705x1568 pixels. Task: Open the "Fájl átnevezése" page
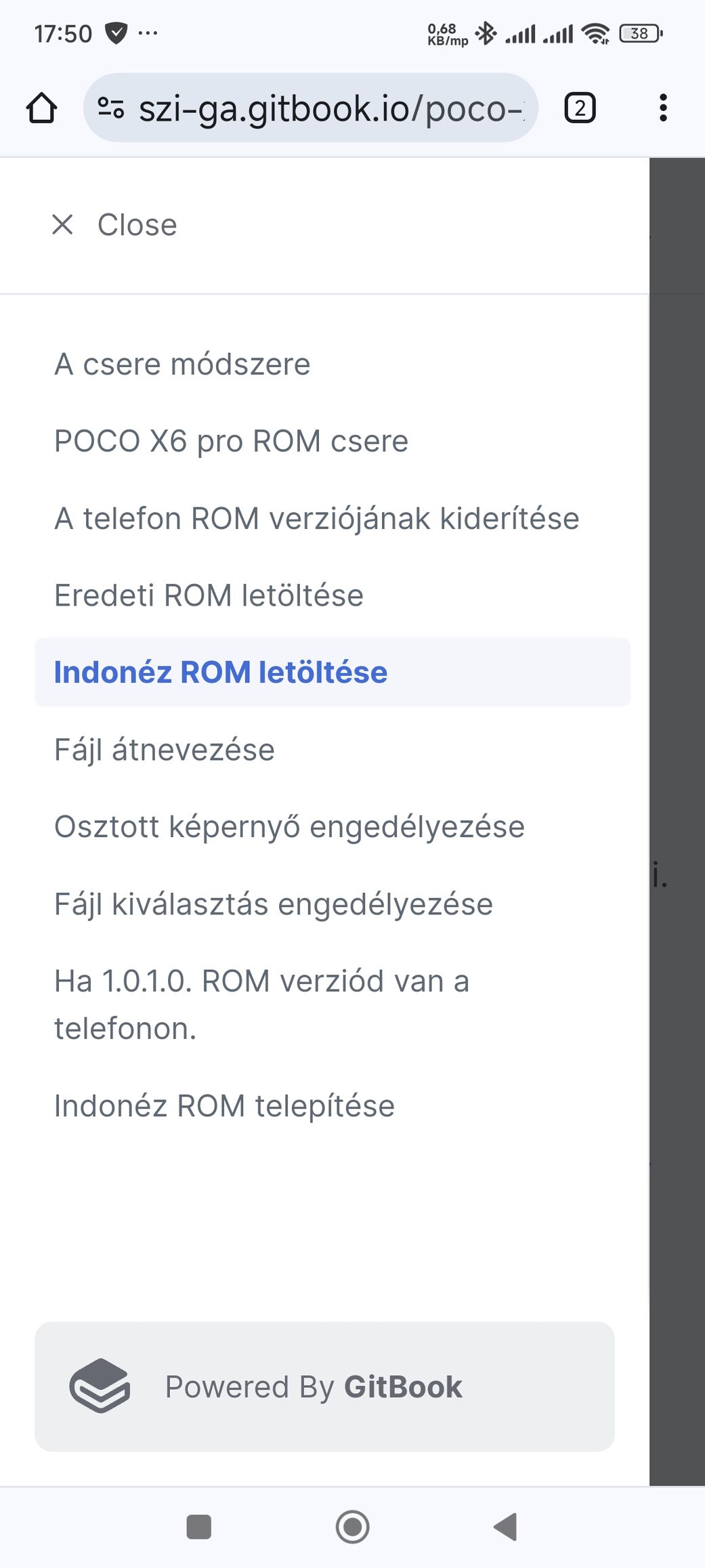[x=165, y=750]
